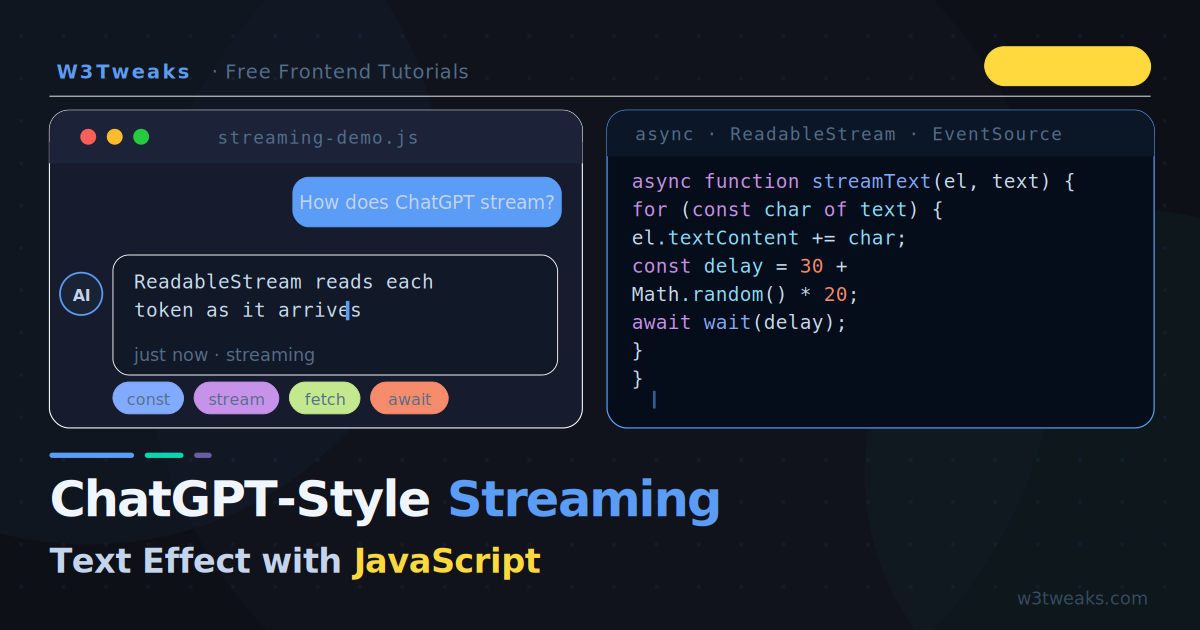
Task: Select the const tag chip
Action: (148, 398)
